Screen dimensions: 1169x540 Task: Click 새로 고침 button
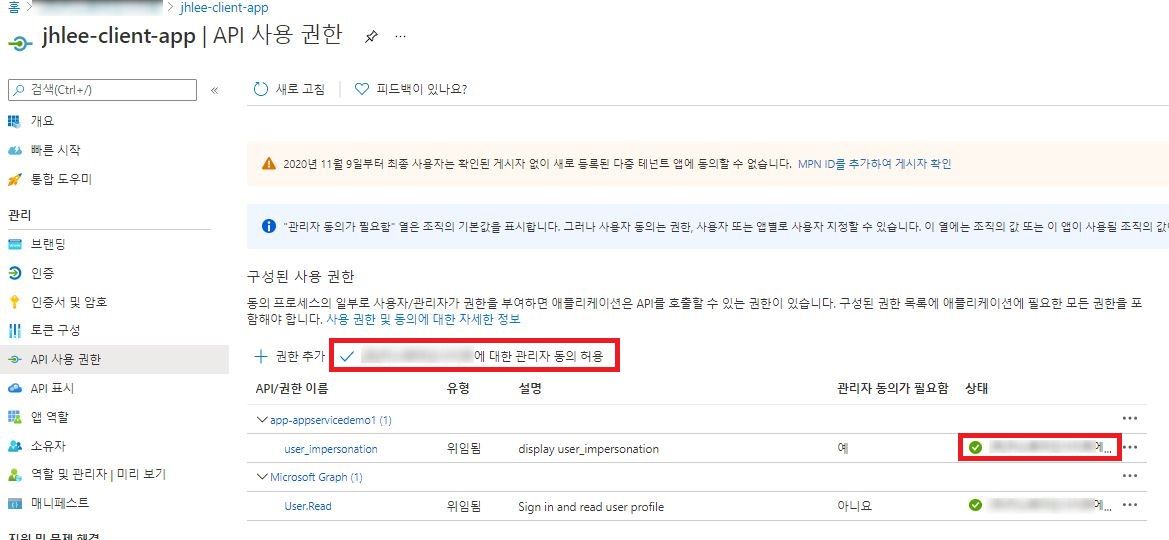tap(289, 90)
